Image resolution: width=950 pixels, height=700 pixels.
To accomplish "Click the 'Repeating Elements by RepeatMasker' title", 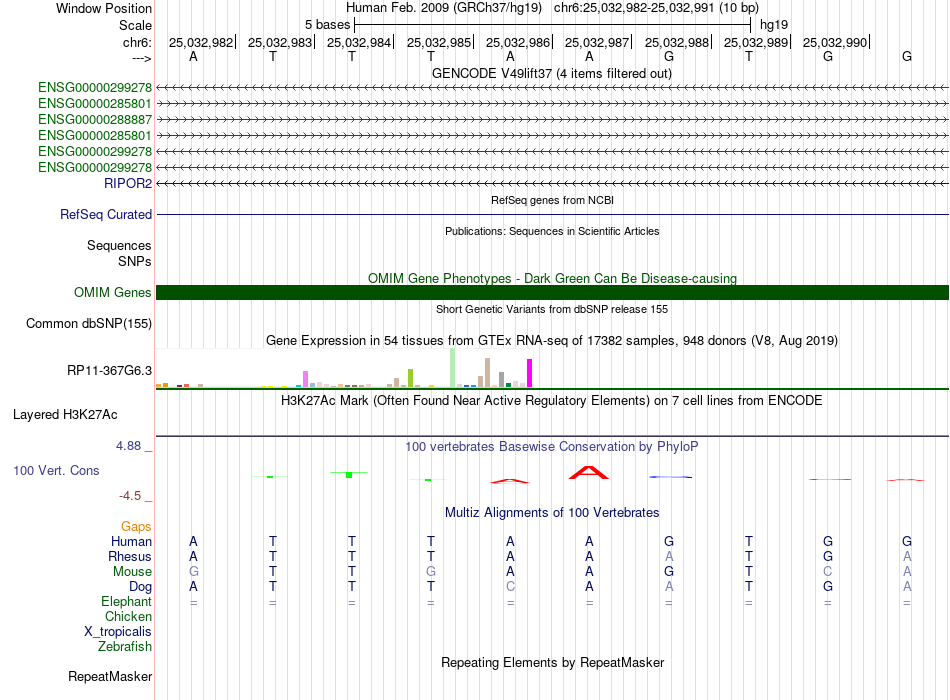I will pos(552,662).
